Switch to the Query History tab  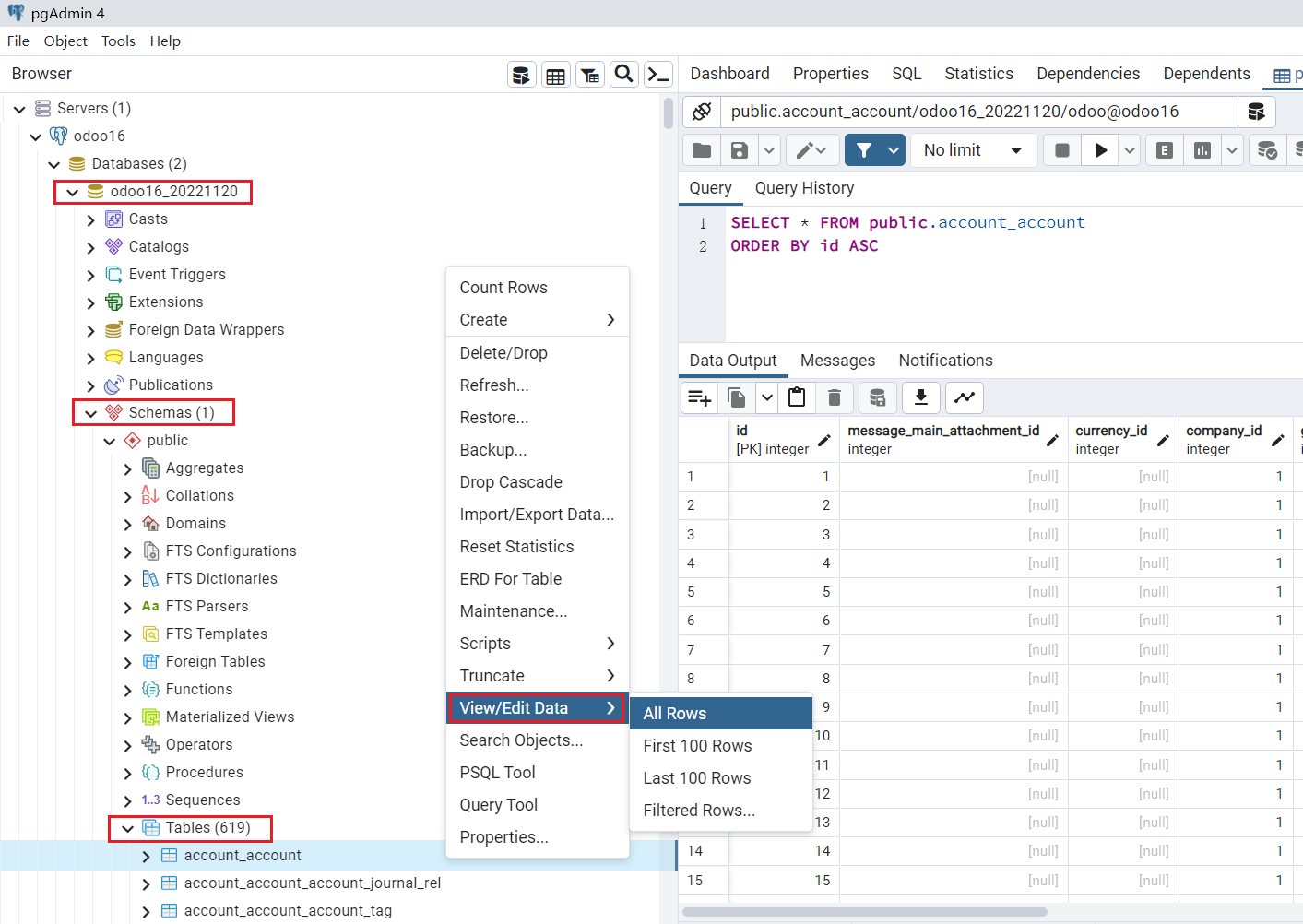click(804, 188)
